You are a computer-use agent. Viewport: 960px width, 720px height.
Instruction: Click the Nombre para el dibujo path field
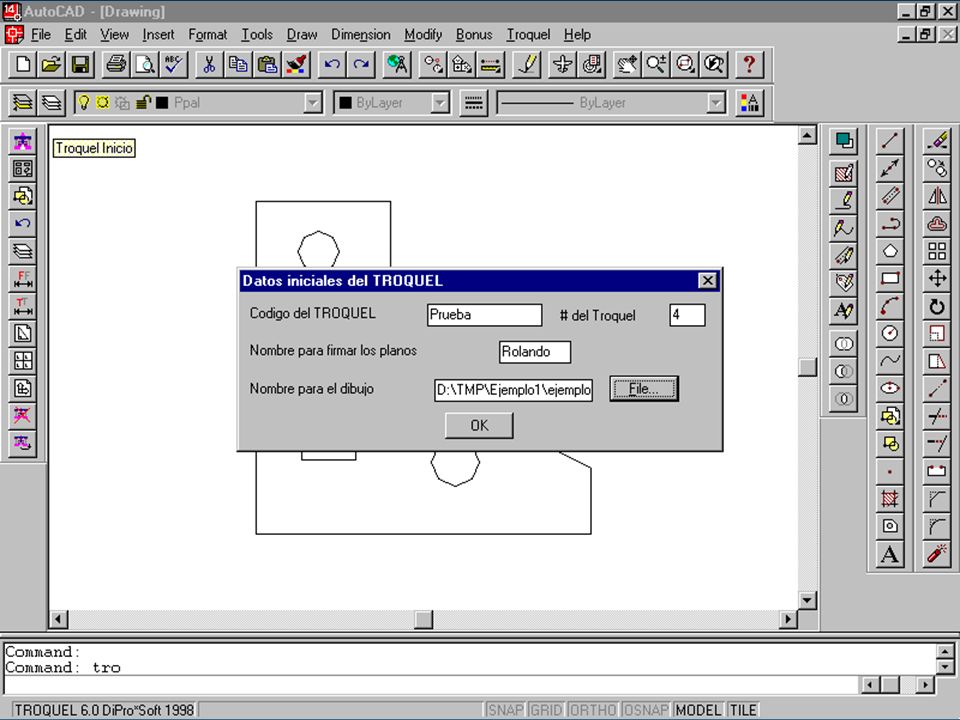click(513, 389)
